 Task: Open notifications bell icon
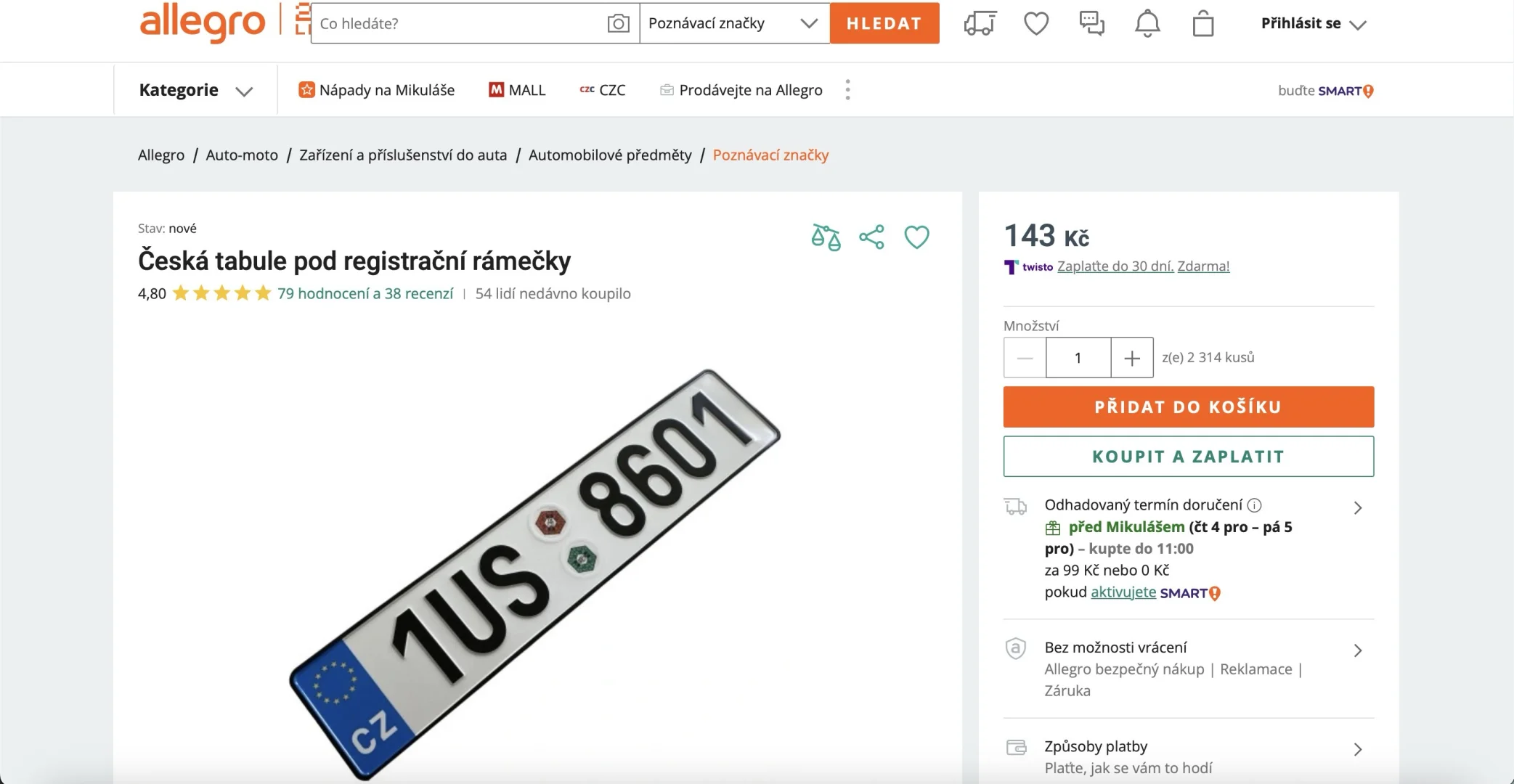point(1147,23)
